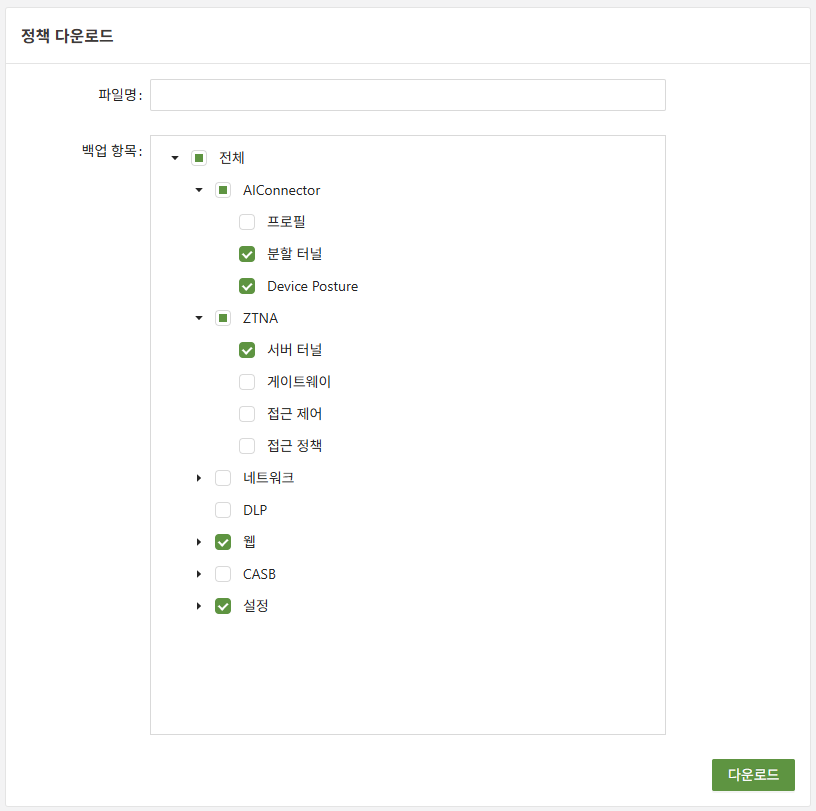Check the 프로필 checkbox
This screenshot has width=816, height=811.
[x=247, y=222]
